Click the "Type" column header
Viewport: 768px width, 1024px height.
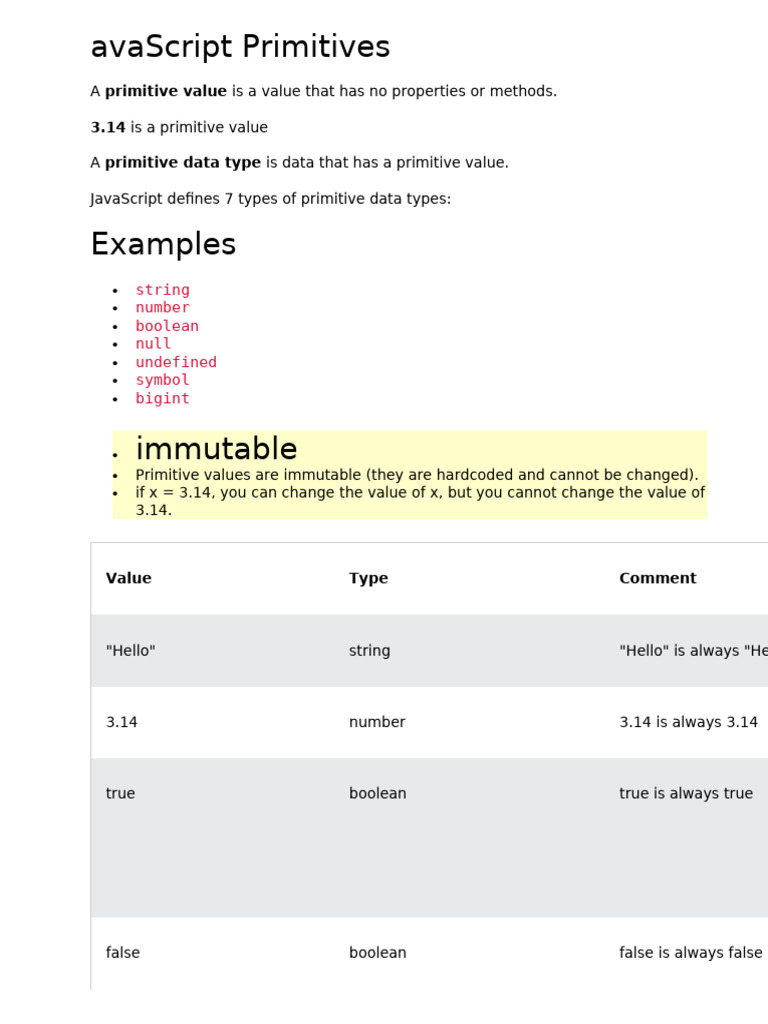(368, 578)
